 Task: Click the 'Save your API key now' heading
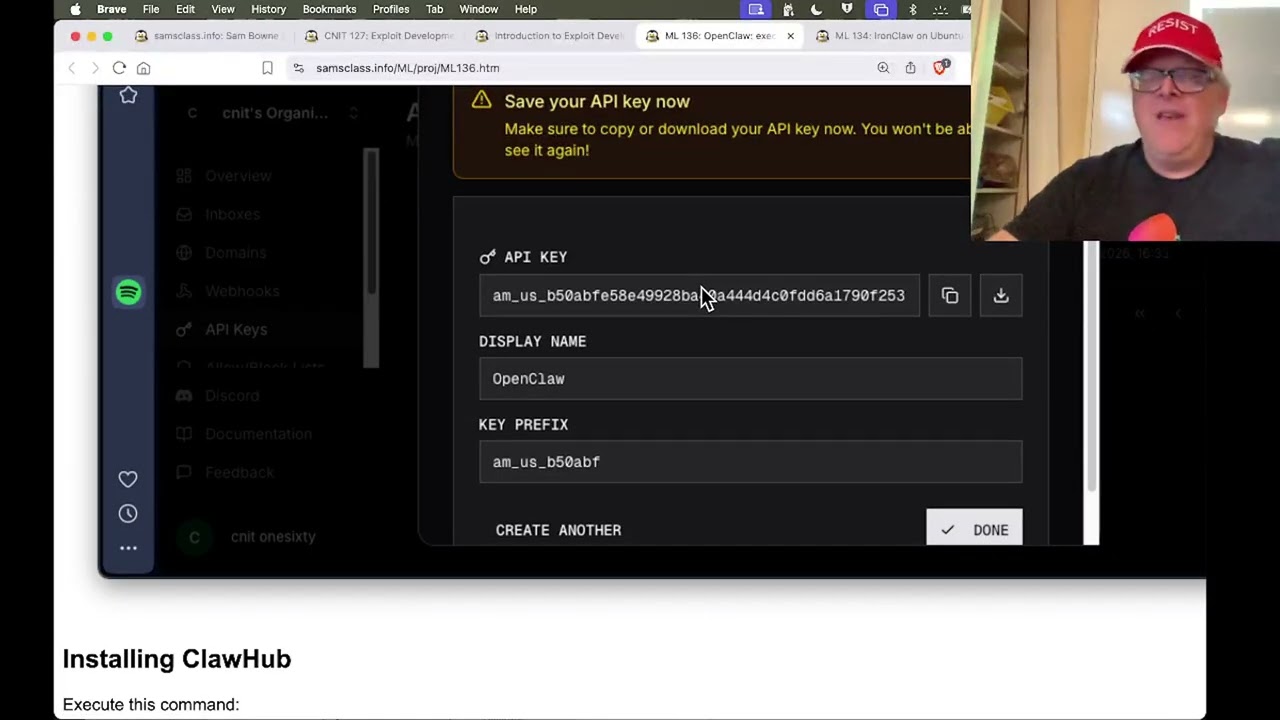tap(597, 101)
